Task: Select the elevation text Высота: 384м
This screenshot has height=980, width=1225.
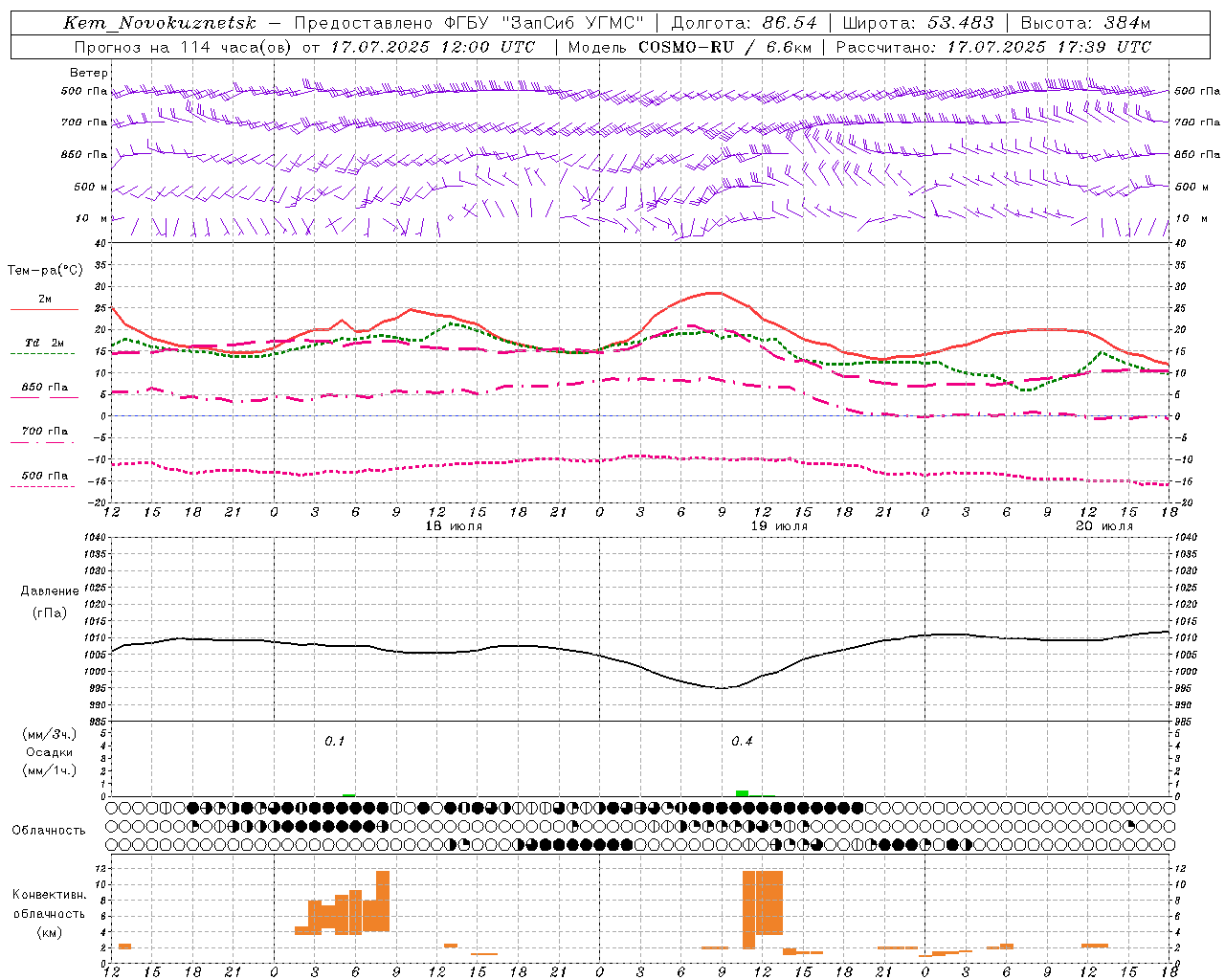Action: 1085,23
